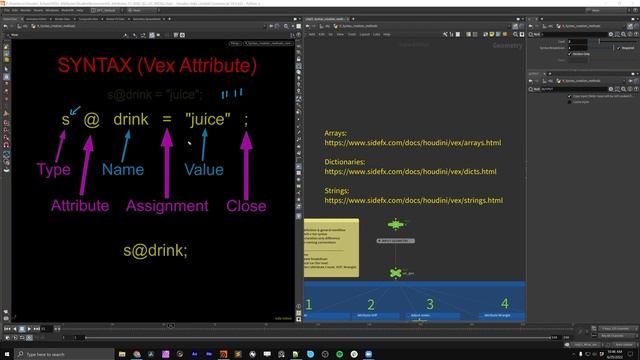Click the gear icon in the upper parameter pane
The height and width of the screenshot is (360, 640).
[611, 35]
